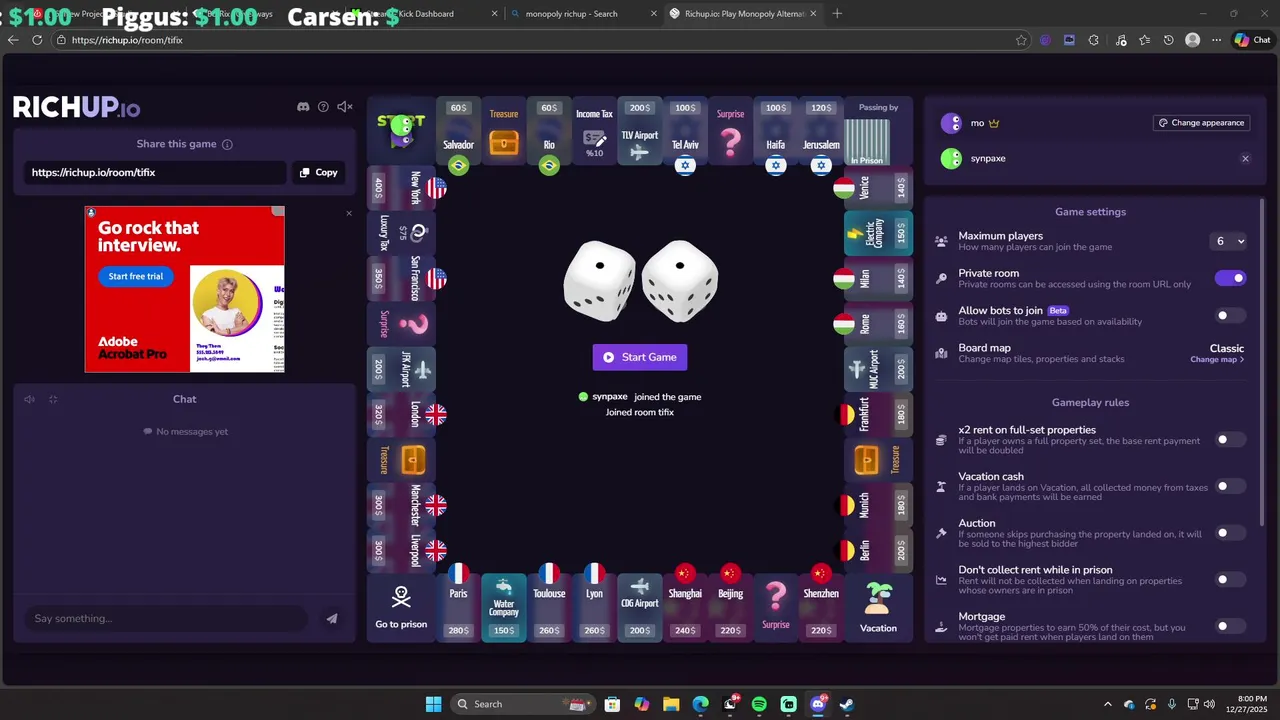This screenshot has width=1280, height=720.
Task: Click Change appearance button
Action: click(1201, 123)
